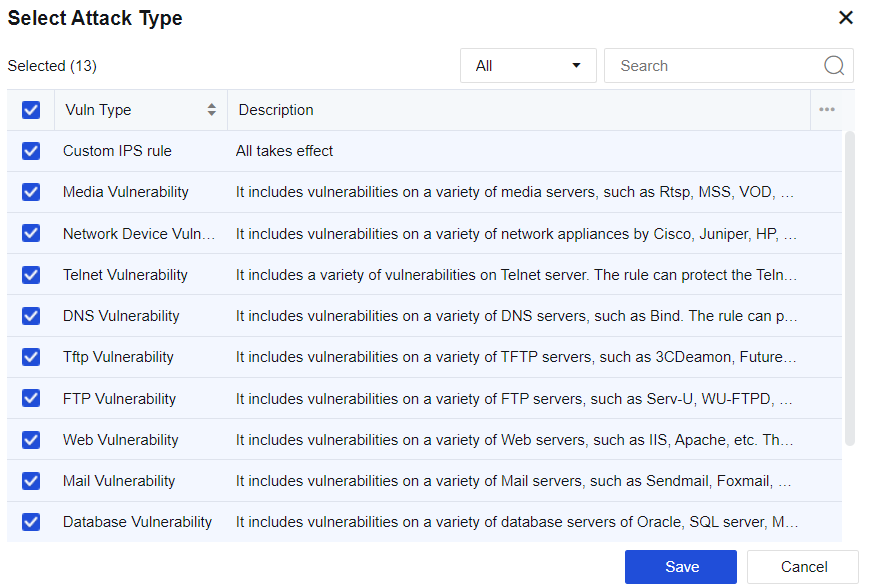The width and height of the screenshot is (876, 587).
Task: Click the Vuln Type sort arrows
Action: click(x=211, y=110)
